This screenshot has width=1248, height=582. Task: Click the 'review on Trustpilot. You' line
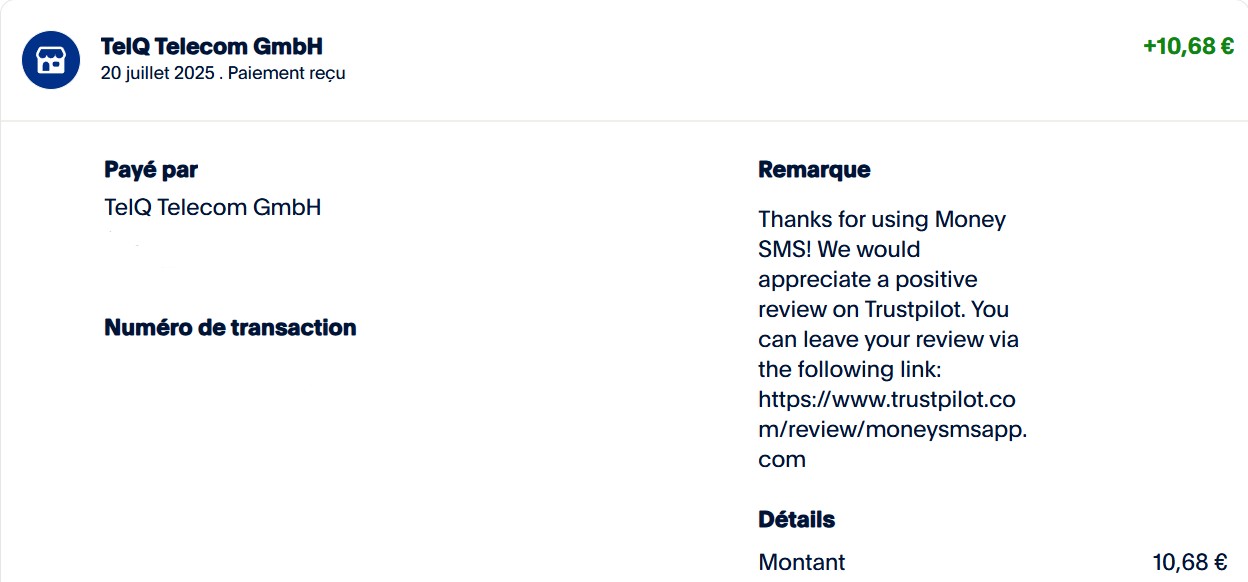coord(884,309)
